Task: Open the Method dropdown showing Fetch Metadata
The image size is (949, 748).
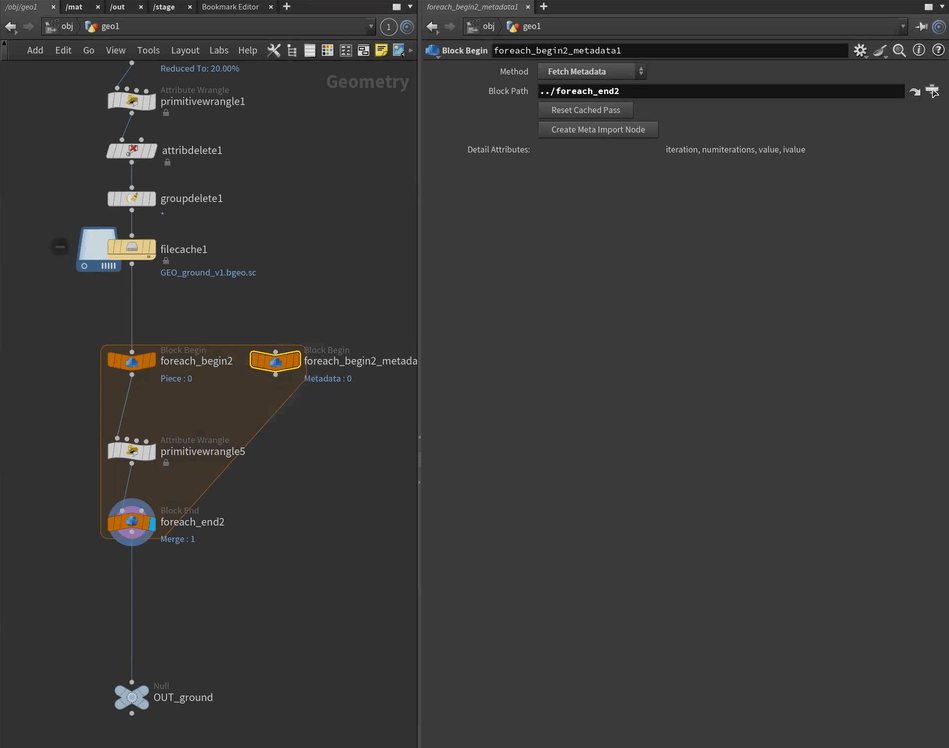Action: [592, 71]
